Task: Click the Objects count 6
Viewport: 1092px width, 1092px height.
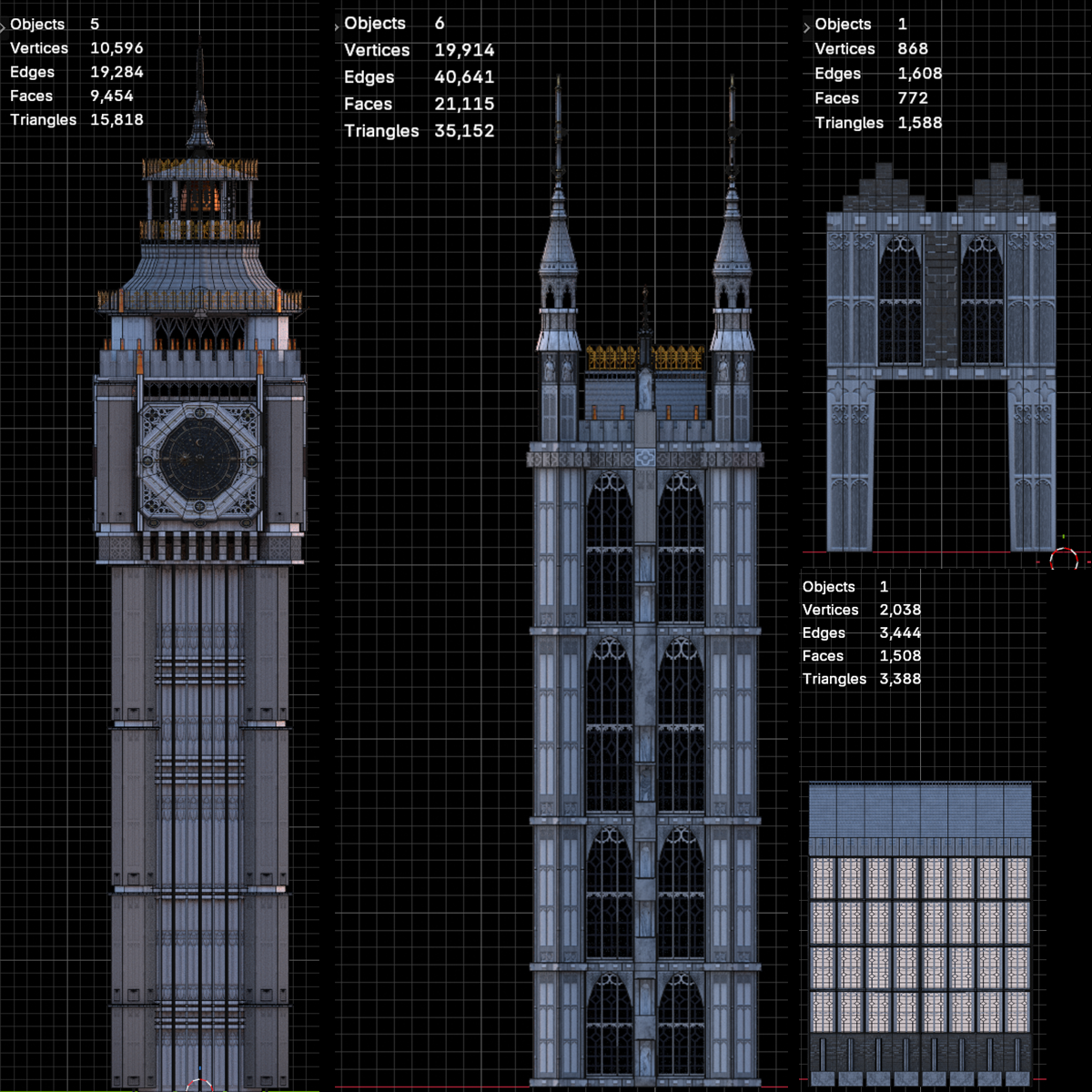Action: pyautogui.click(x=440, y=24)
